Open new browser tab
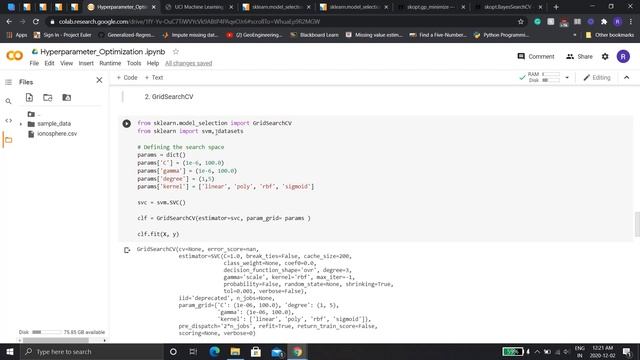 click(x=556, y=7)
